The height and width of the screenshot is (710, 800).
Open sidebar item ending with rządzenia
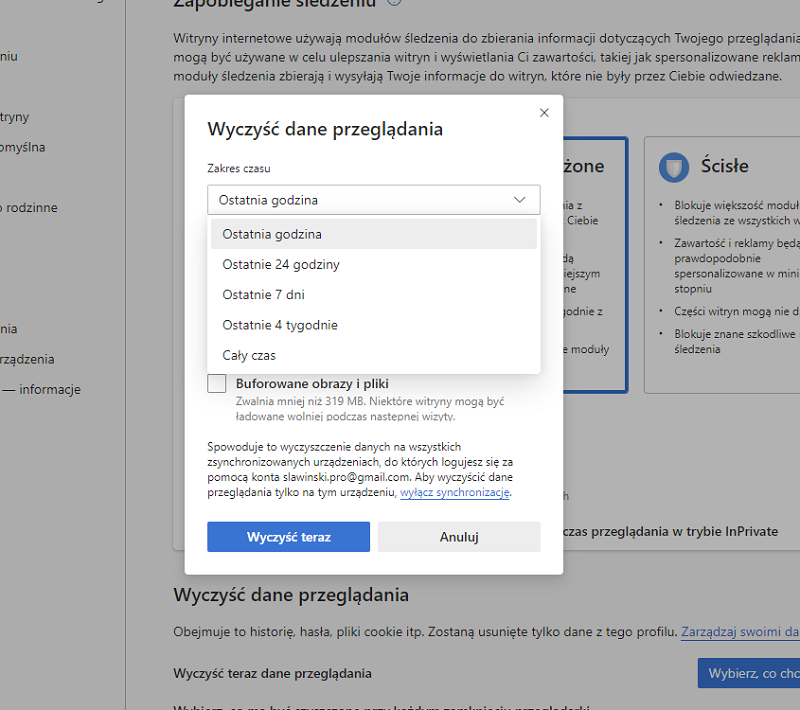click(x=28, y=359)
